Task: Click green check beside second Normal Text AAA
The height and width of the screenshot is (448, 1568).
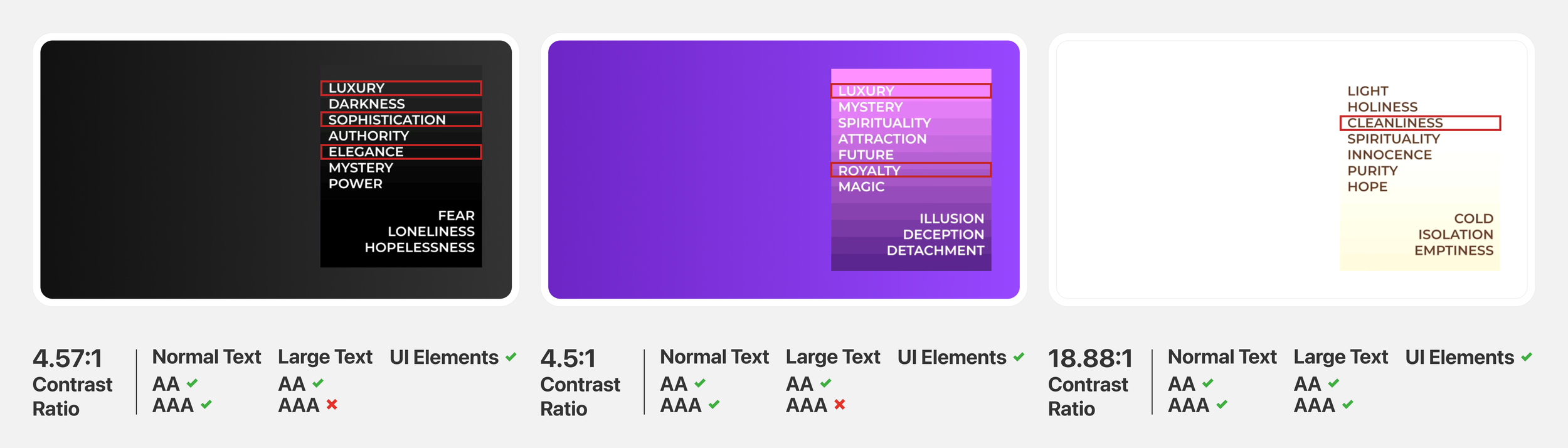Action: pyautogui.click(x=714, y=405)
